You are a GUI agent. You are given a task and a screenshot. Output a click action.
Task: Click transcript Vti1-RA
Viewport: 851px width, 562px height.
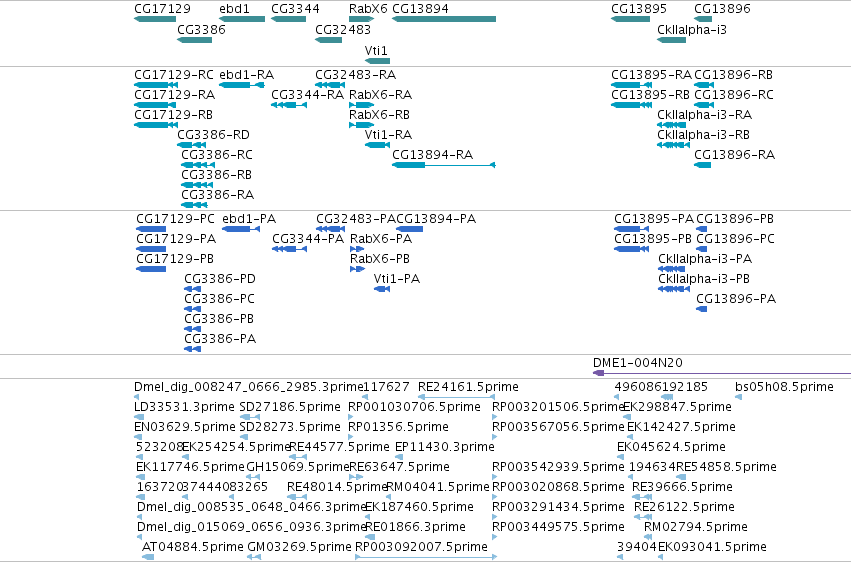[x=377, y=145]
